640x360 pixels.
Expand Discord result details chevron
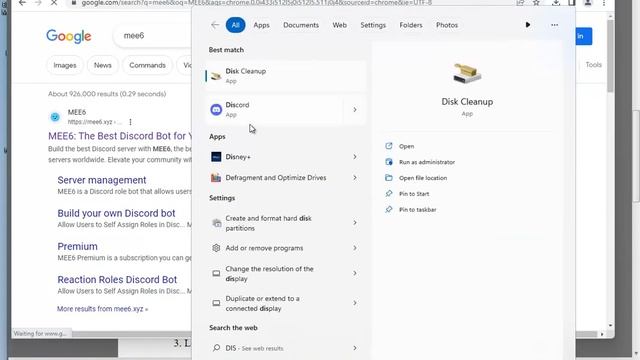[x=355, y=109]
